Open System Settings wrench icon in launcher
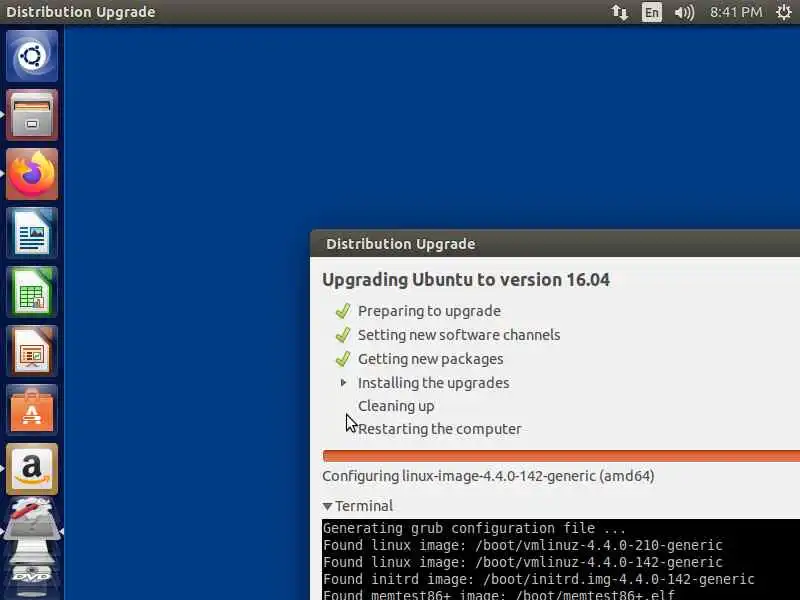800x600 pixels. coord(32,520)
